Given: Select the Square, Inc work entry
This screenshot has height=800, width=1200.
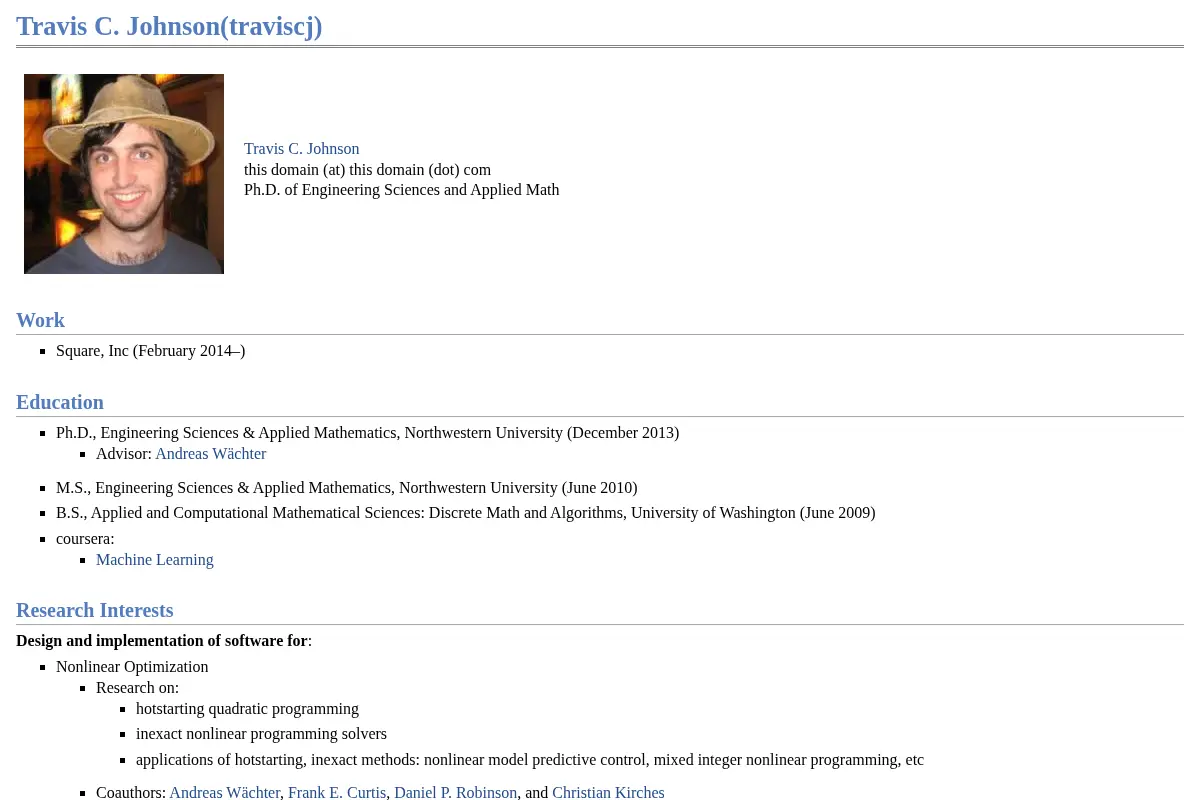Looking at the screenshot, I should pyautogui.click(x=151, y=351).
